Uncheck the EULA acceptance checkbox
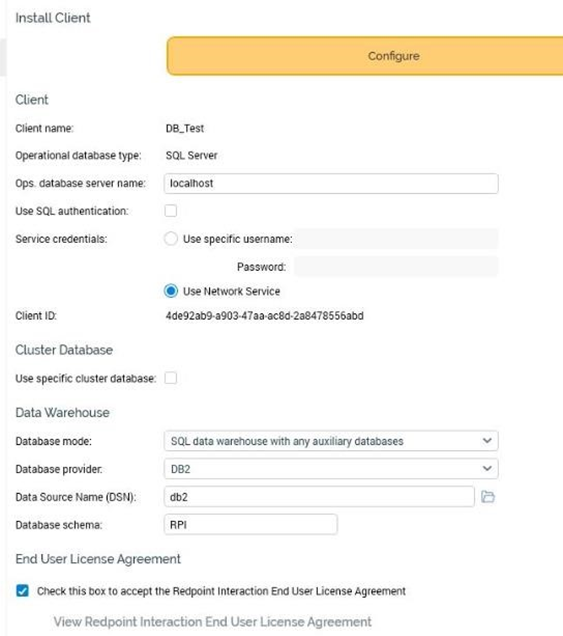Image resolution: width=563 pixels, height=636 pixels. [22, 591]
